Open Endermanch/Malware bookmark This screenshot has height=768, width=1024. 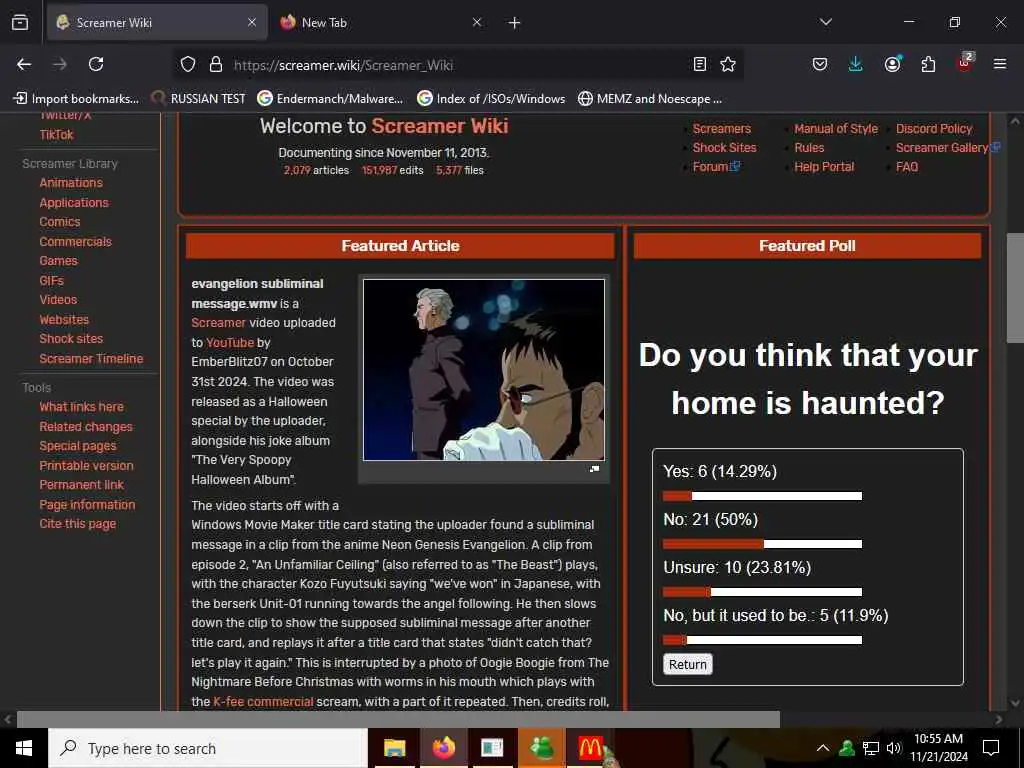[330, 99]
